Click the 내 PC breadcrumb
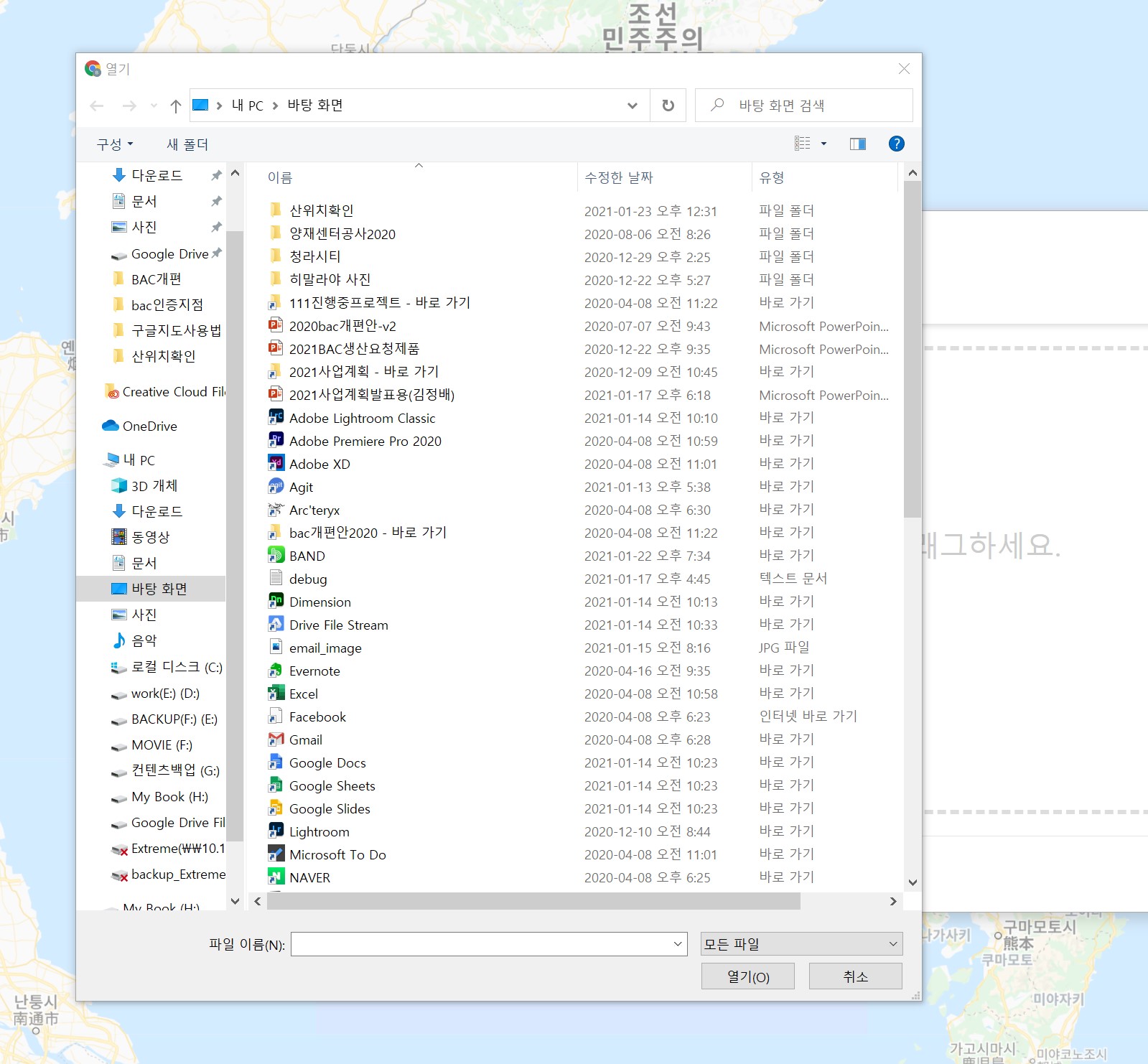 [248, 106]
